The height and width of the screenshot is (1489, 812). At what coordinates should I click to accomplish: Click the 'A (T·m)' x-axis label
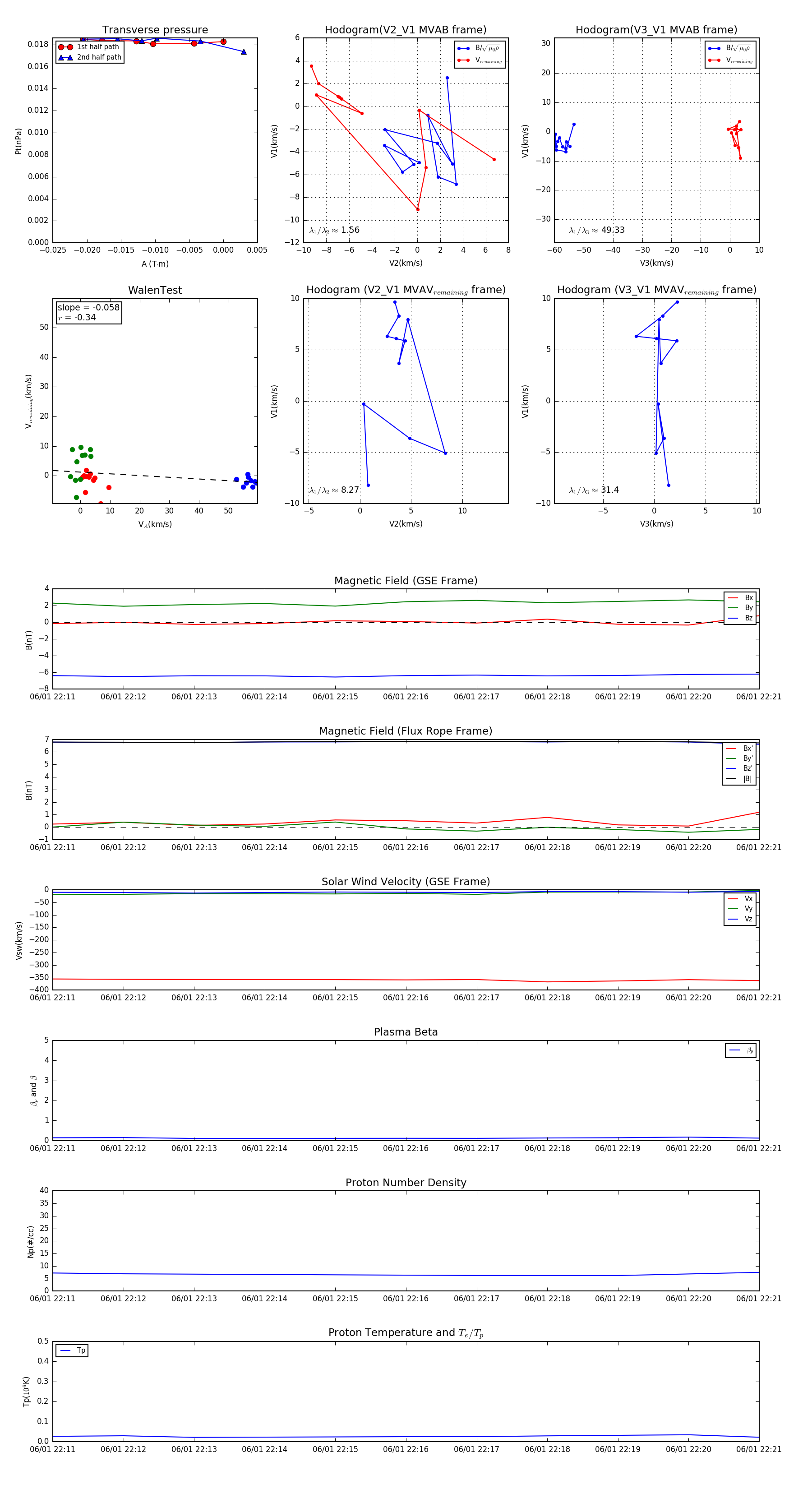[x=155, y=264]
